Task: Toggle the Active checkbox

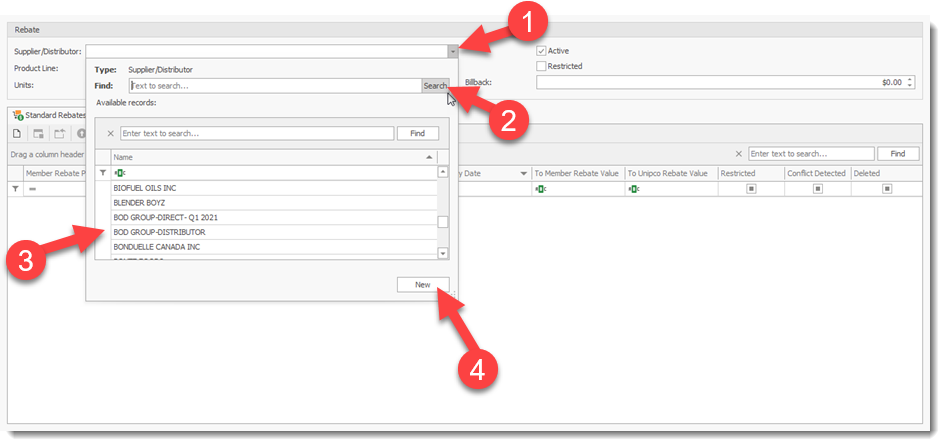Action: (x=541, y=51)
